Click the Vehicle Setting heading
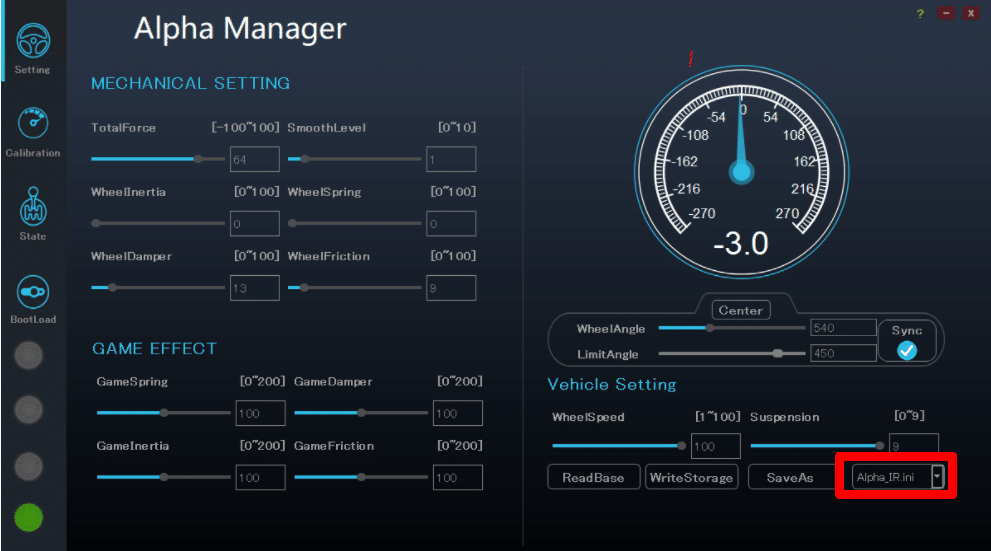 pos(612,384)
